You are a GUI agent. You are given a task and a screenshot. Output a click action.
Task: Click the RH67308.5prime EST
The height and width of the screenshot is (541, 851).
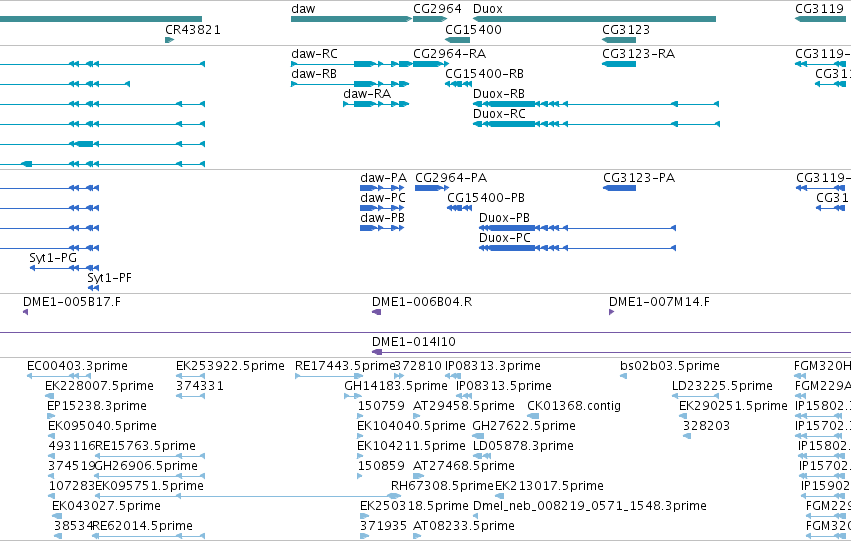(x=395, y=496)
